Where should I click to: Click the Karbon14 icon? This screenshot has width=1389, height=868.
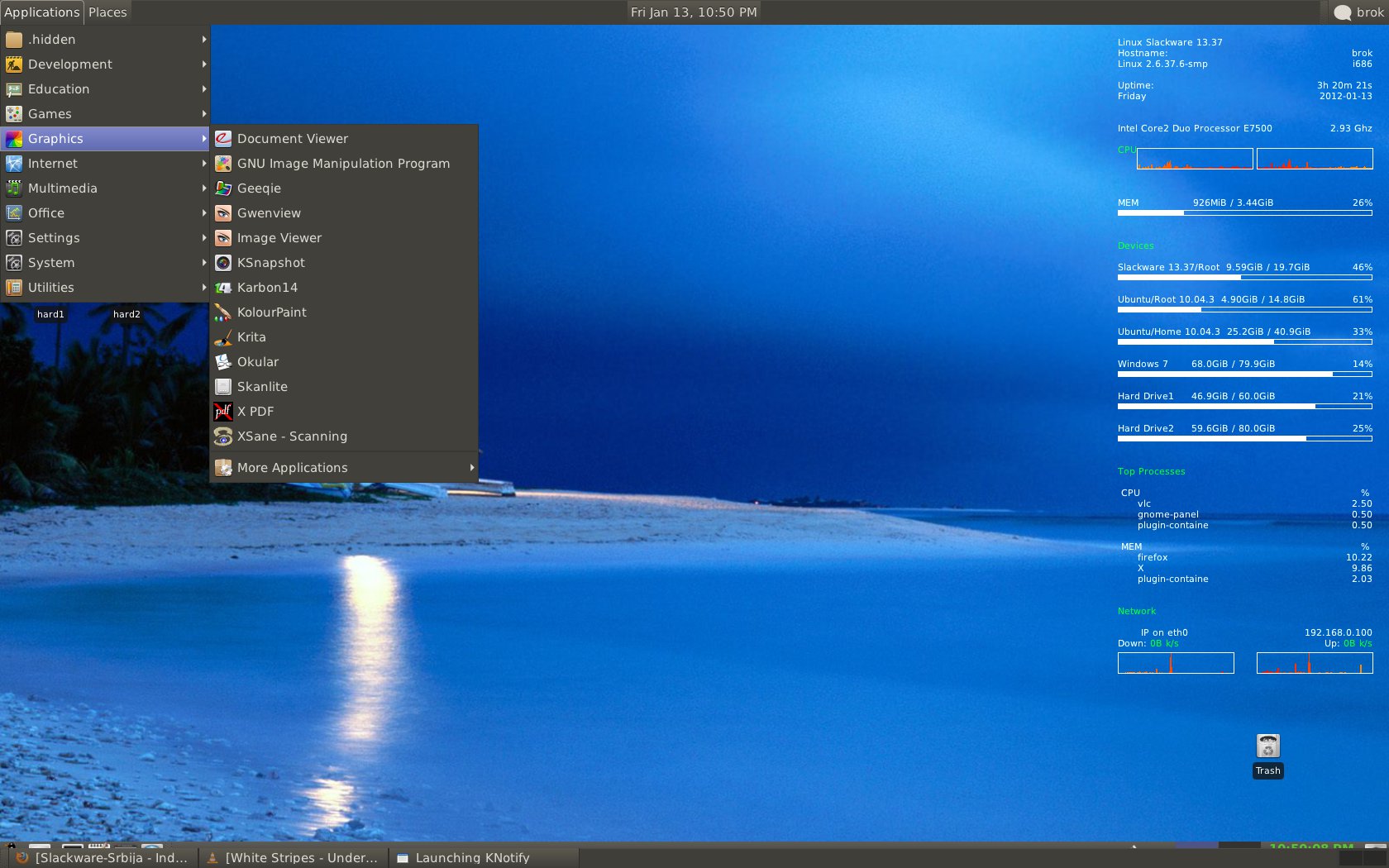[x=223, y=288]
